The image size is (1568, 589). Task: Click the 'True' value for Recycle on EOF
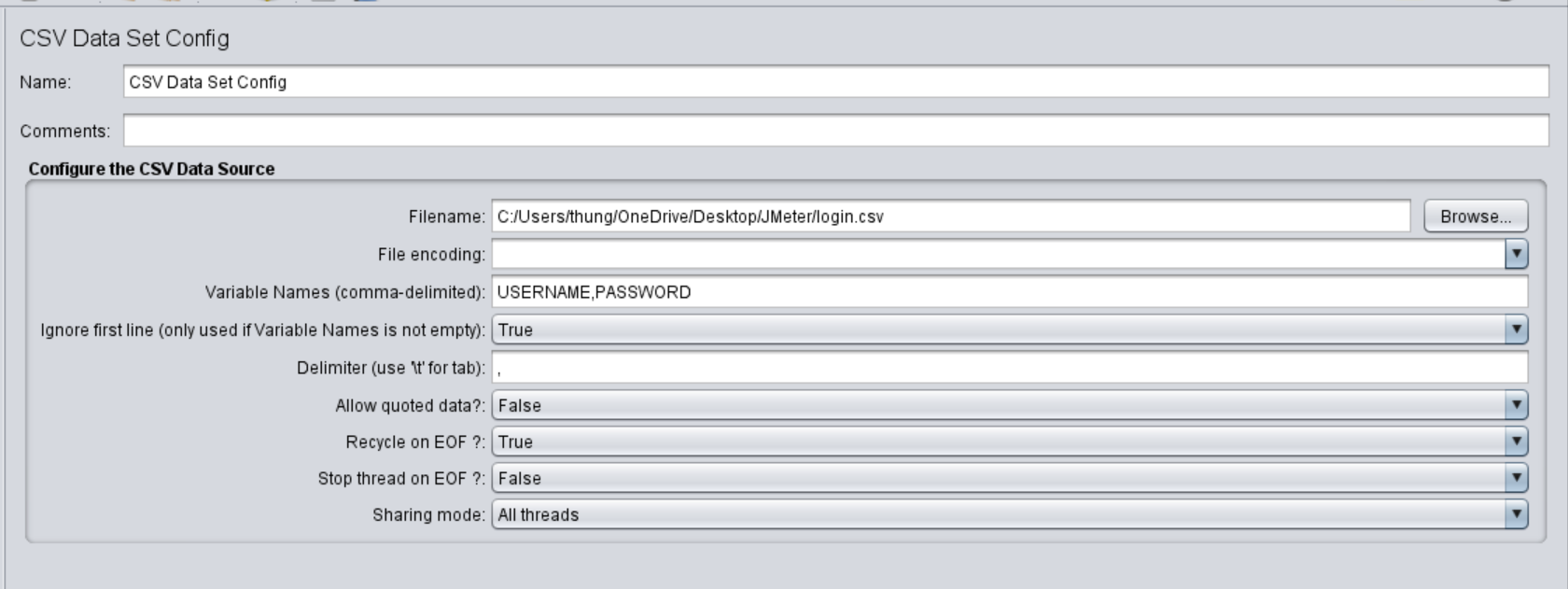(x=516, y=442)
